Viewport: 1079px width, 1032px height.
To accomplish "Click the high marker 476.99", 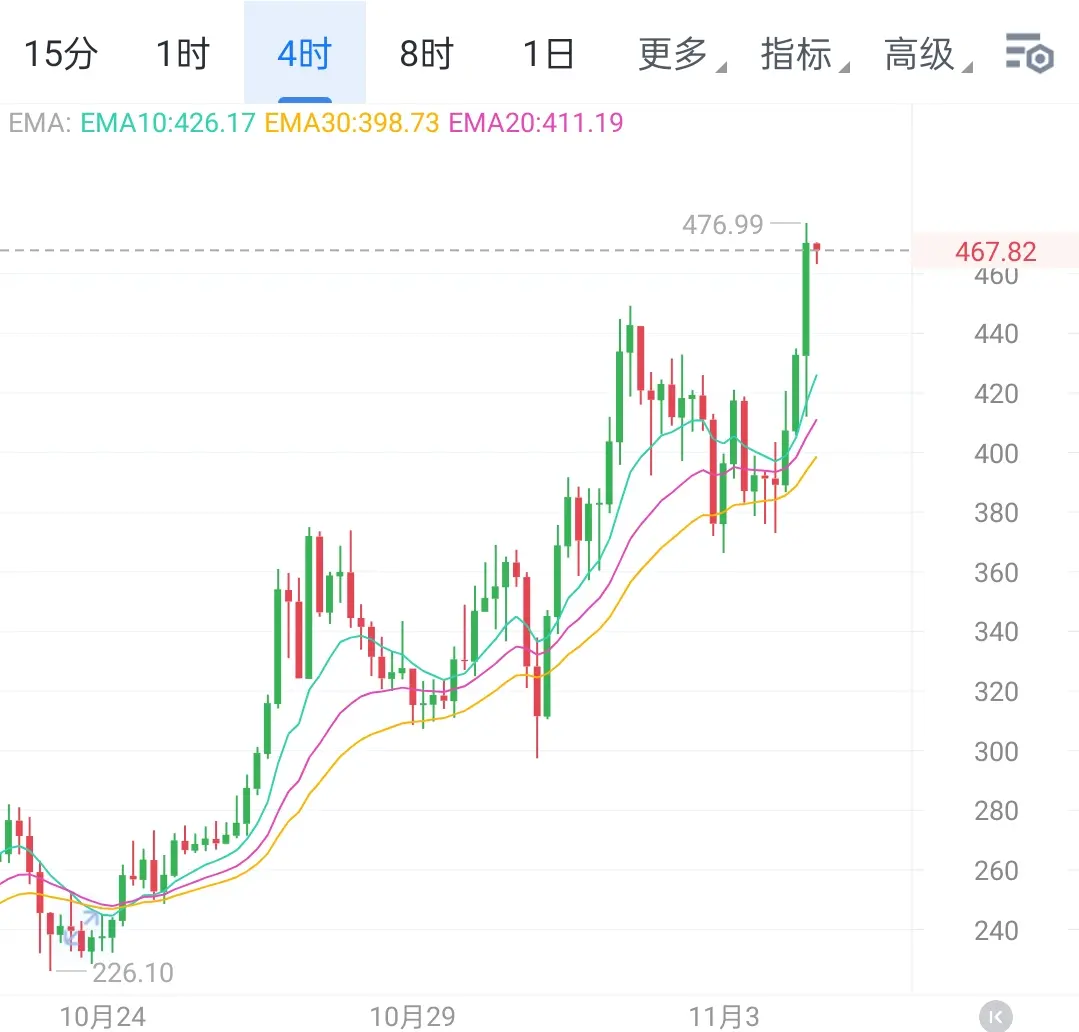I will pos(723,224).
